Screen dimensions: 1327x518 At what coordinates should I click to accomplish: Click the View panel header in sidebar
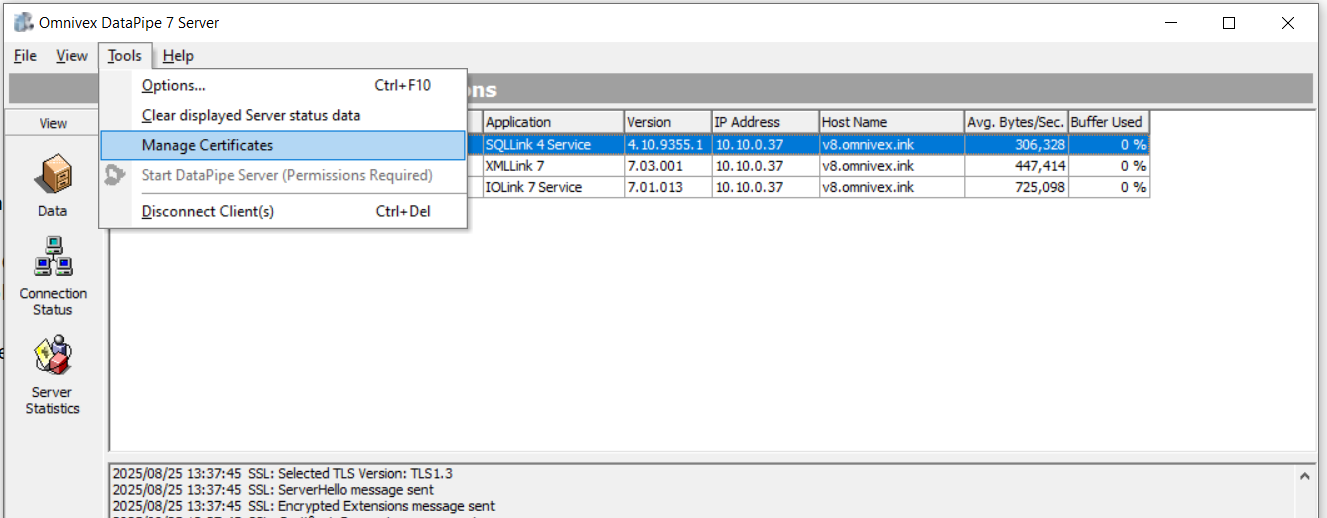(x=53, y=124)
